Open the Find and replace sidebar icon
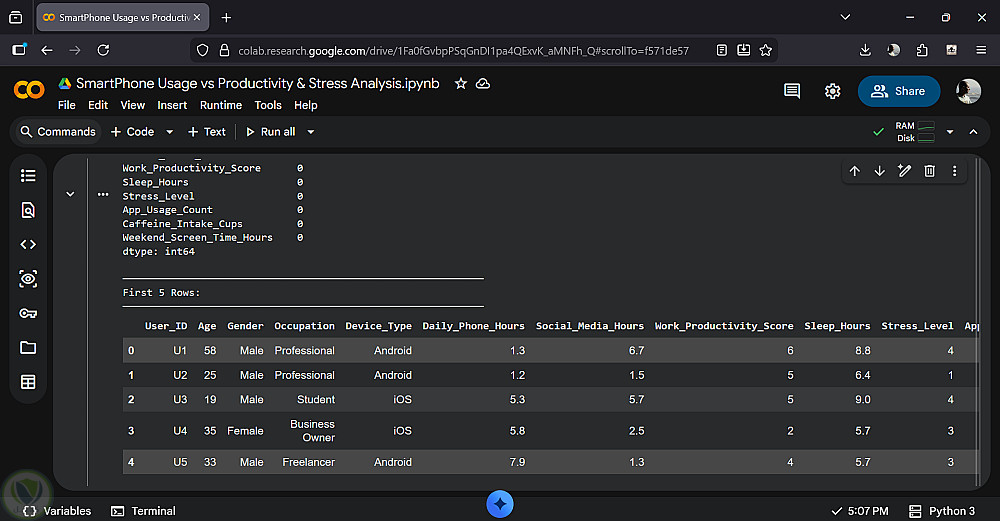 [x=28, y=210]
